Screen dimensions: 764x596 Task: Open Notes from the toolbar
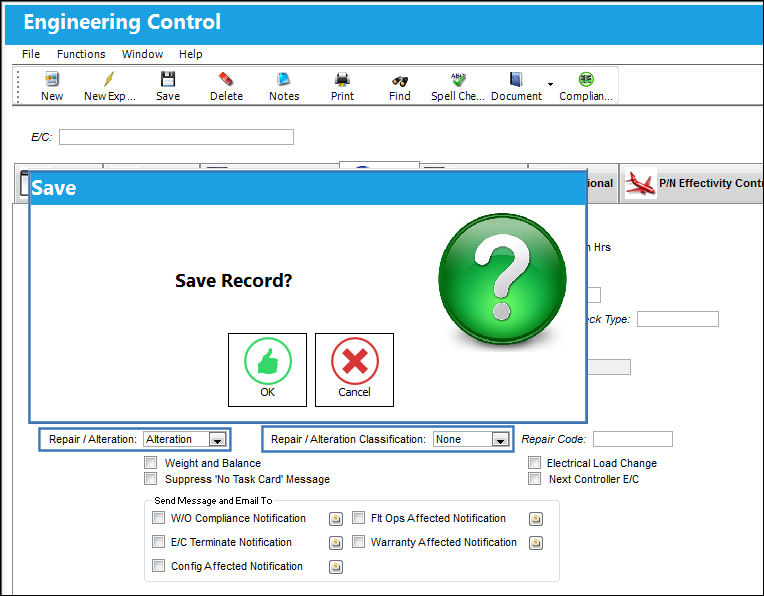[x=284, y=86]
